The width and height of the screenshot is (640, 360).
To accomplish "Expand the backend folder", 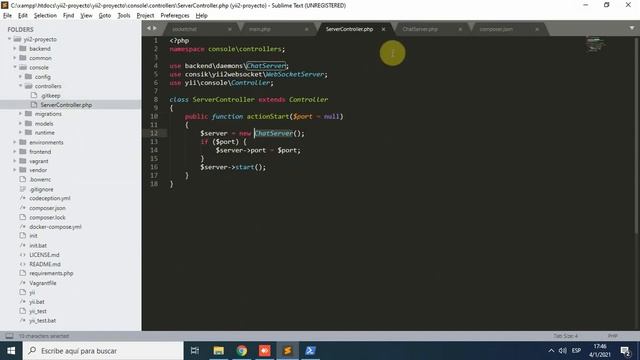I will point(15,49).
